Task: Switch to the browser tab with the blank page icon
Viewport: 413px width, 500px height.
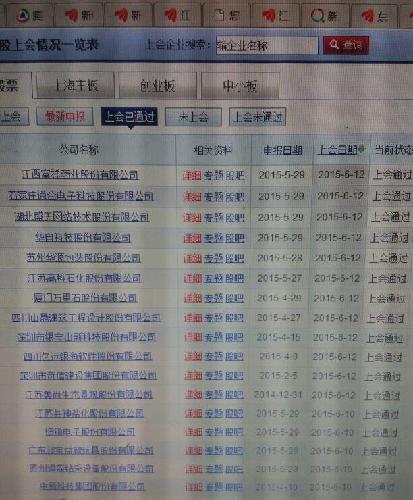Action: point(227,15)
